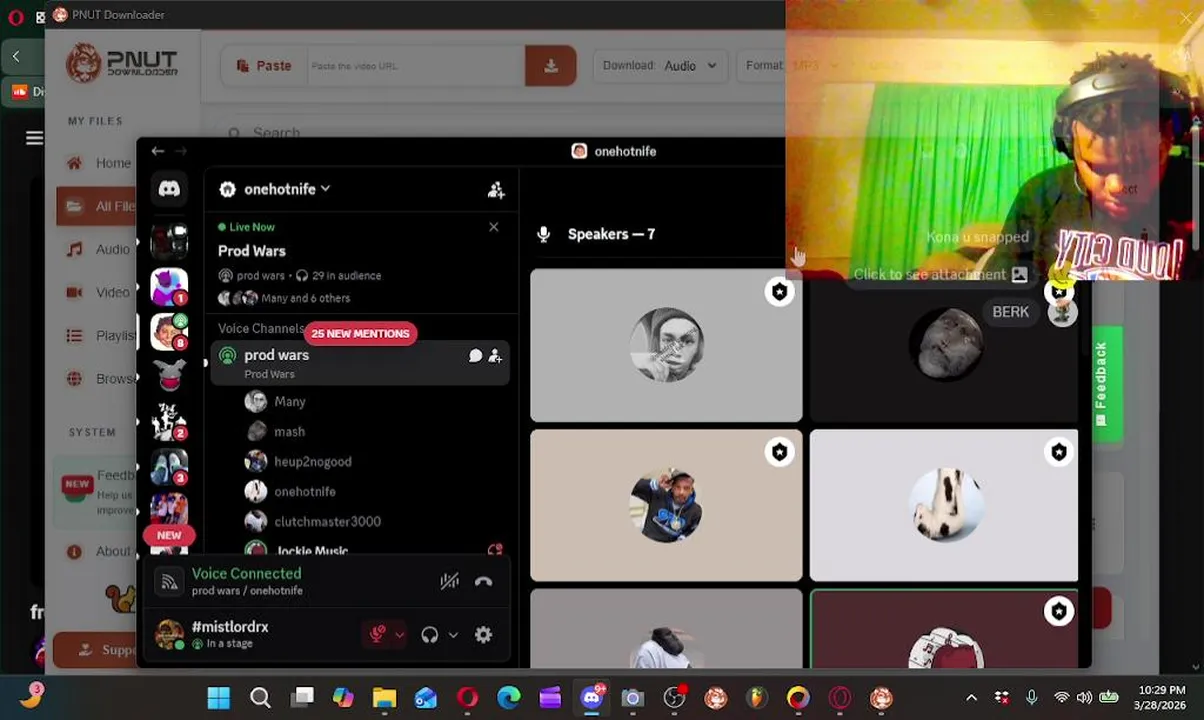Expand headphone output options arrow
The height and width of the screenshot is (720, 1204).
pos(453,635)
